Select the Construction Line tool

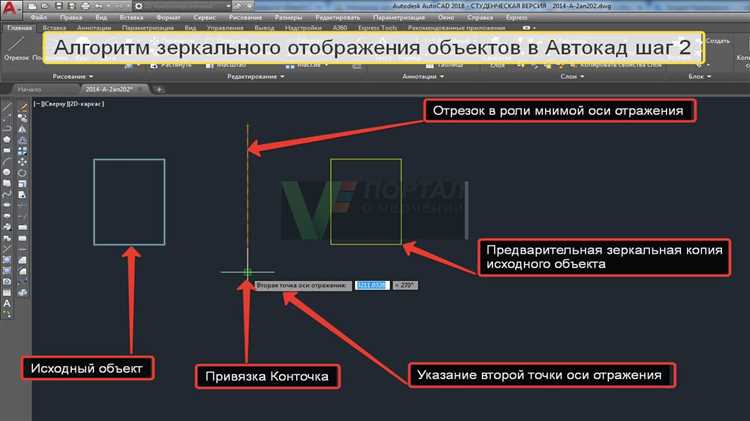(x=7, y=118)
